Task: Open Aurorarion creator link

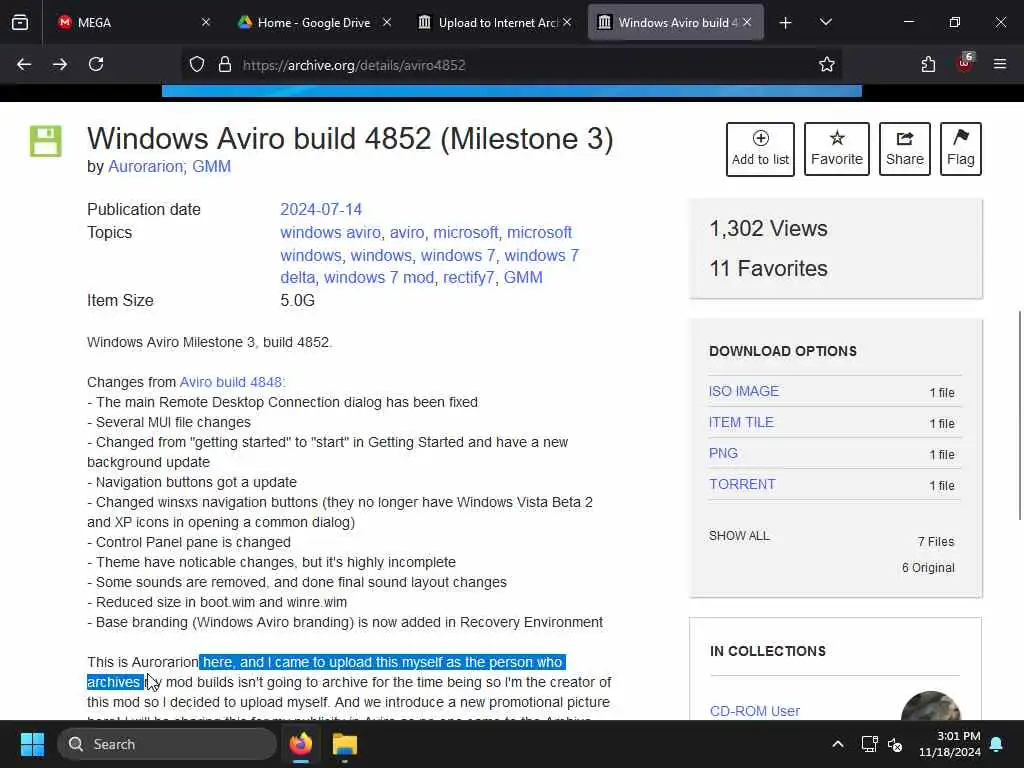Action: pyautogui.click(x=146, y=167)
